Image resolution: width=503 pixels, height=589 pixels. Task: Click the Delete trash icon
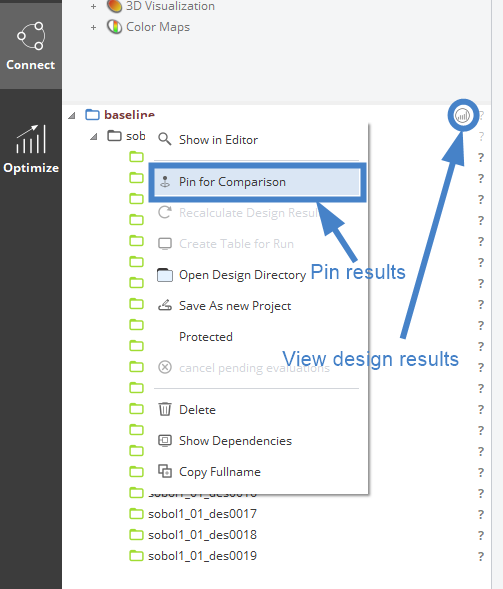(x=165, y=409)
